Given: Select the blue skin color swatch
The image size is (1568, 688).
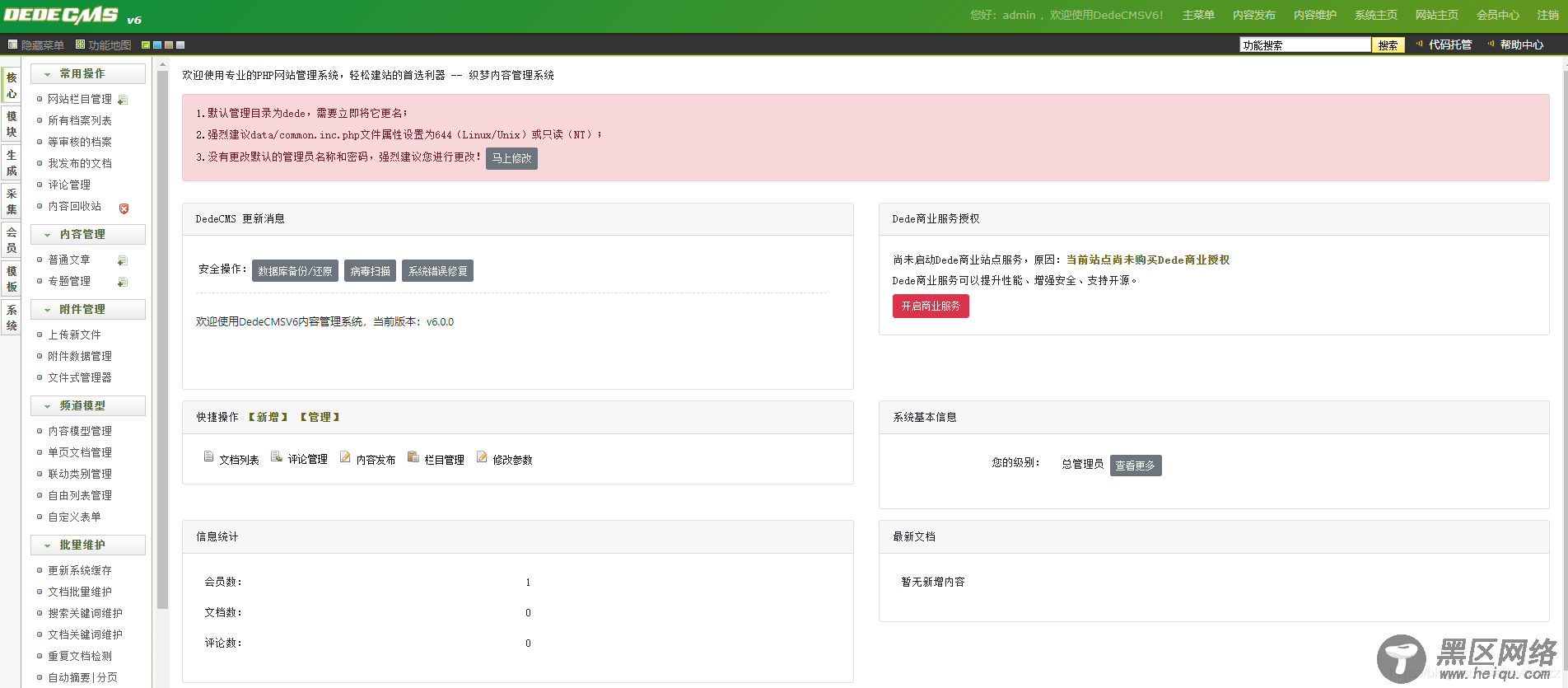Looking at the screenshot, I should [x=157, y=44].
